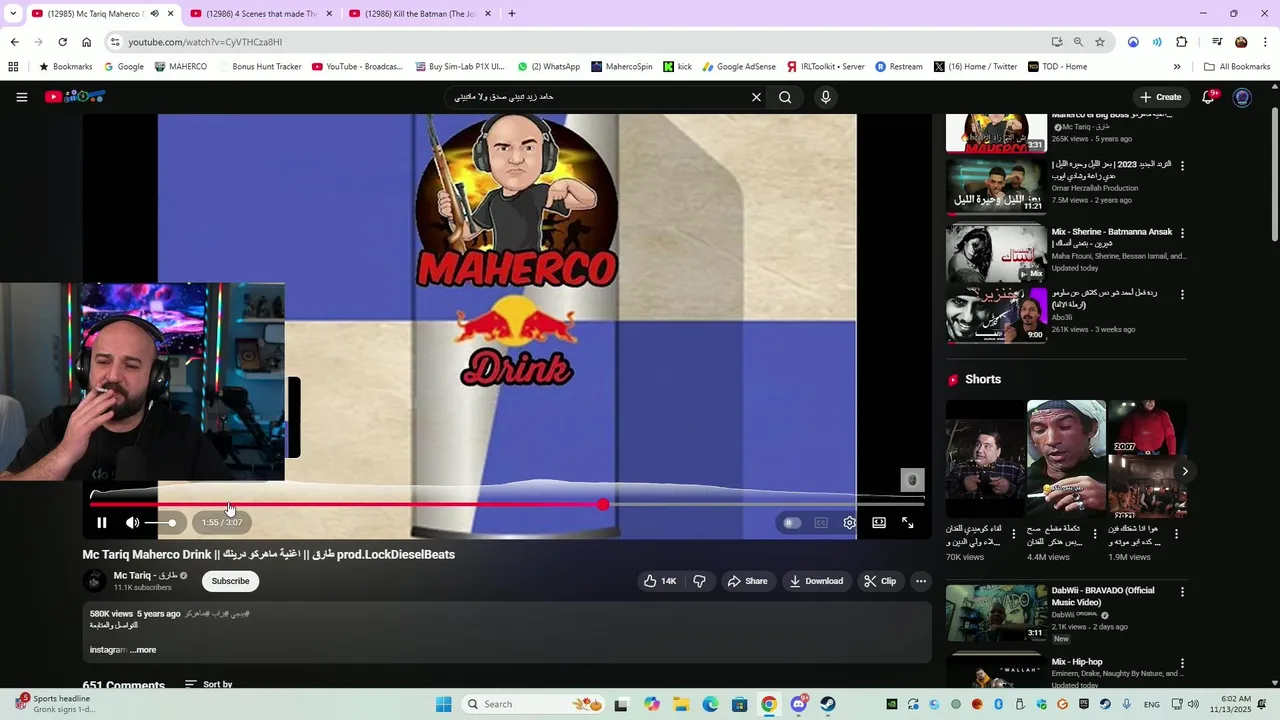Open the Mc Tariq channel avatar
The image size is (1280, 720).
(x=95, y=581)
